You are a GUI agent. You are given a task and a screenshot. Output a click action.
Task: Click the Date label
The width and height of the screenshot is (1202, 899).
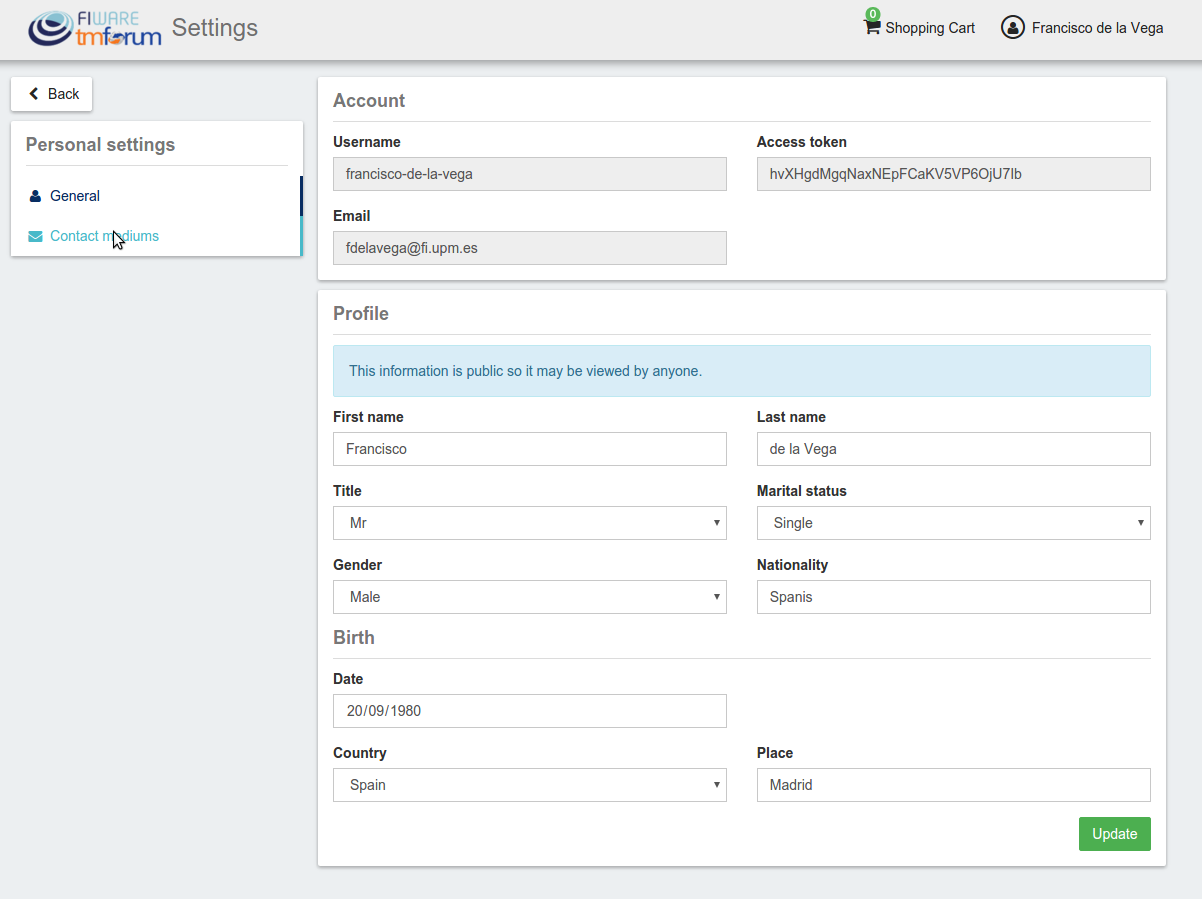[348, 679]
